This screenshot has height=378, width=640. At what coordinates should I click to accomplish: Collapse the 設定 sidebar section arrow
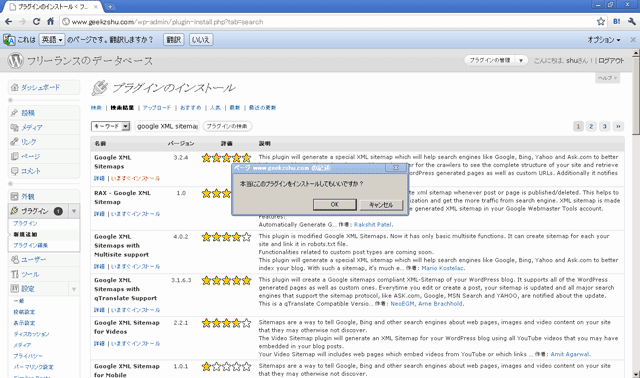[x=74, y=289]
